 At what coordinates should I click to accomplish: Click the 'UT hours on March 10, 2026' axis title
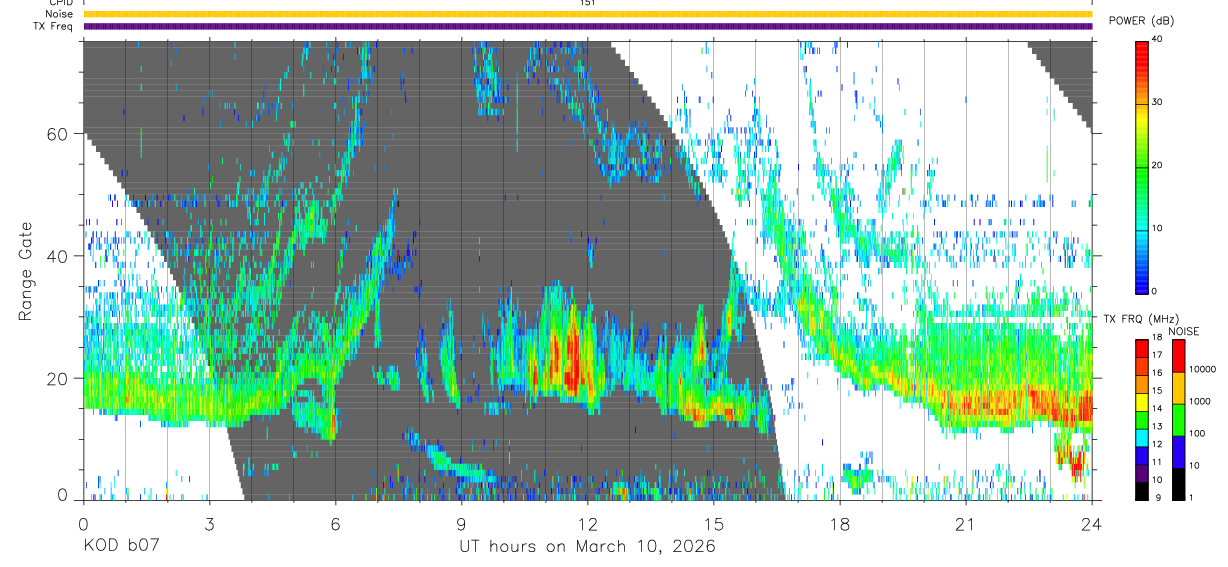(587, 547)
